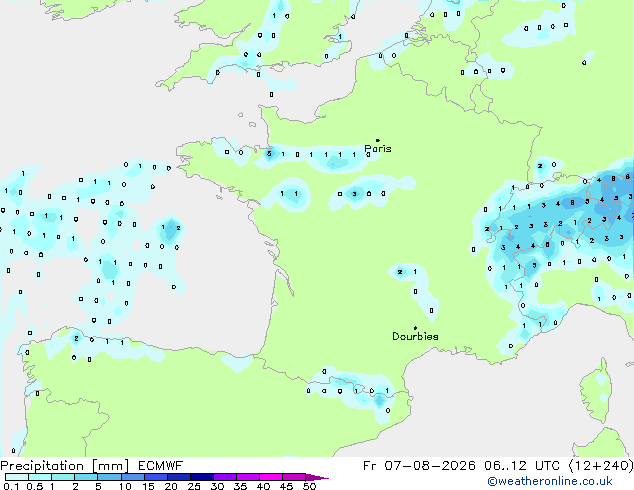
Task: Pick the 1–2 mm legend color swatch
Action: 63,477
